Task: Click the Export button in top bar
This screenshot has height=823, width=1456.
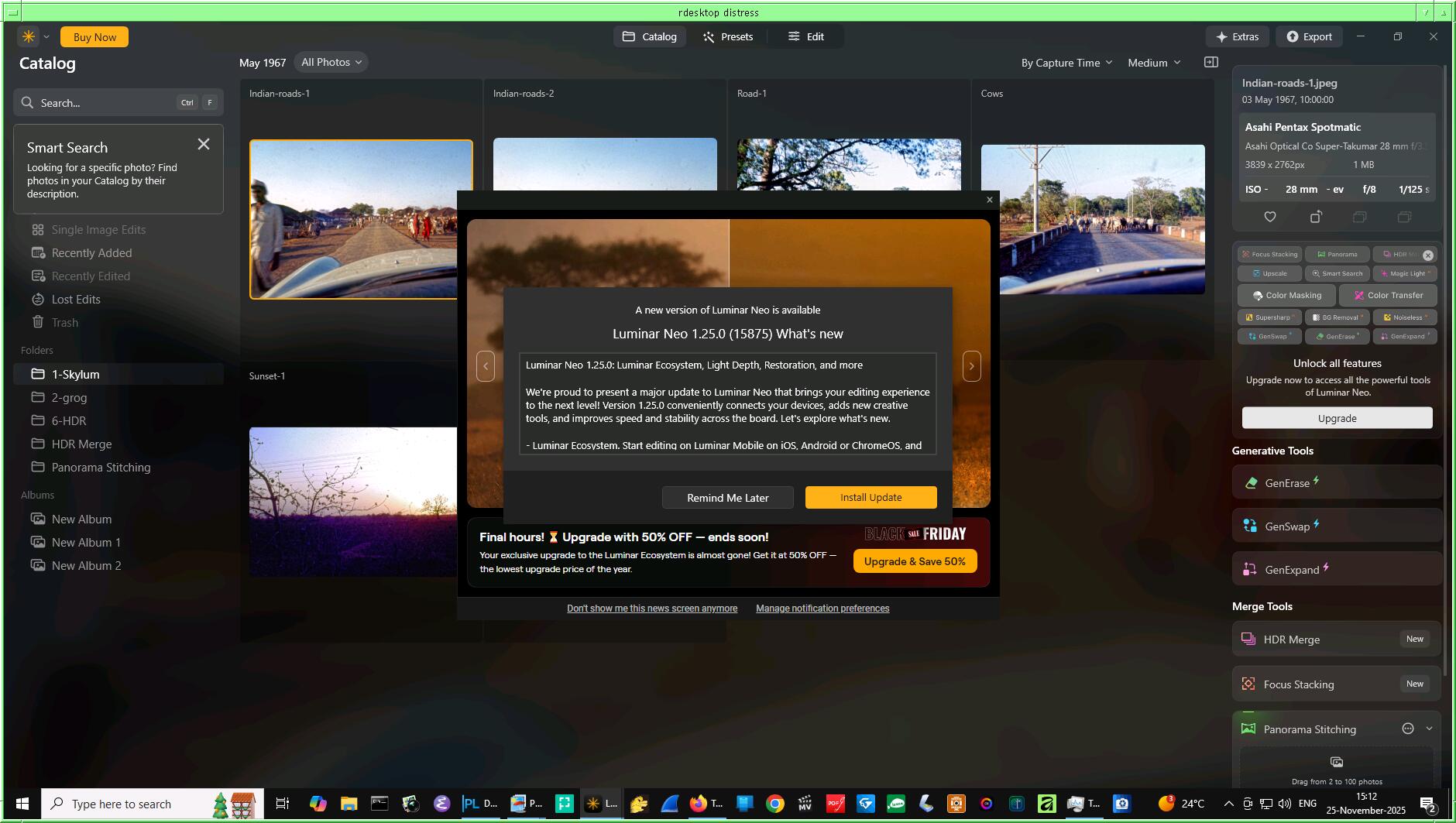Action: [x=1309, y=36]
